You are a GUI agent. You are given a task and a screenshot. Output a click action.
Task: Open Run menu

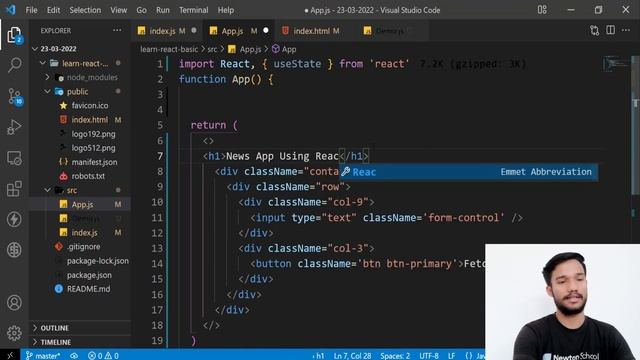coord(162,10)
